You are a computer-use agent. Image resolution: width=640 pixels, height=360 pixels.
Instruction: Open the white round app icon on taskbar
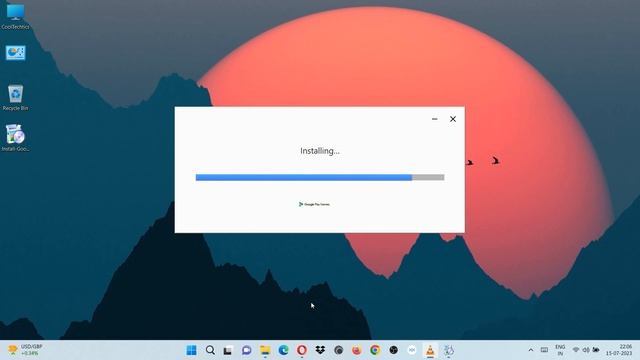point(412,350)
